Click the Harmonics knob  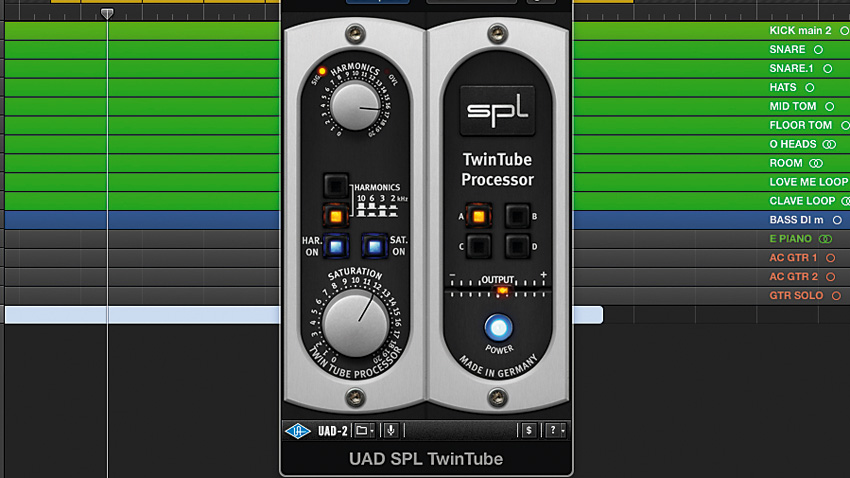(356, 106)
